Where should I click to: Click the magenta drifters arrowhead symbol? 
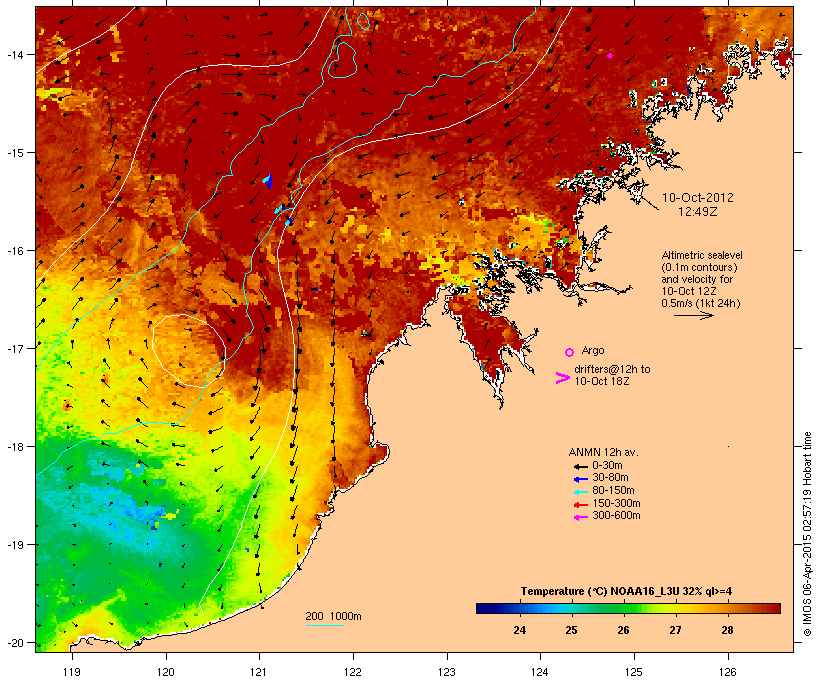click(x=563, y=378)
